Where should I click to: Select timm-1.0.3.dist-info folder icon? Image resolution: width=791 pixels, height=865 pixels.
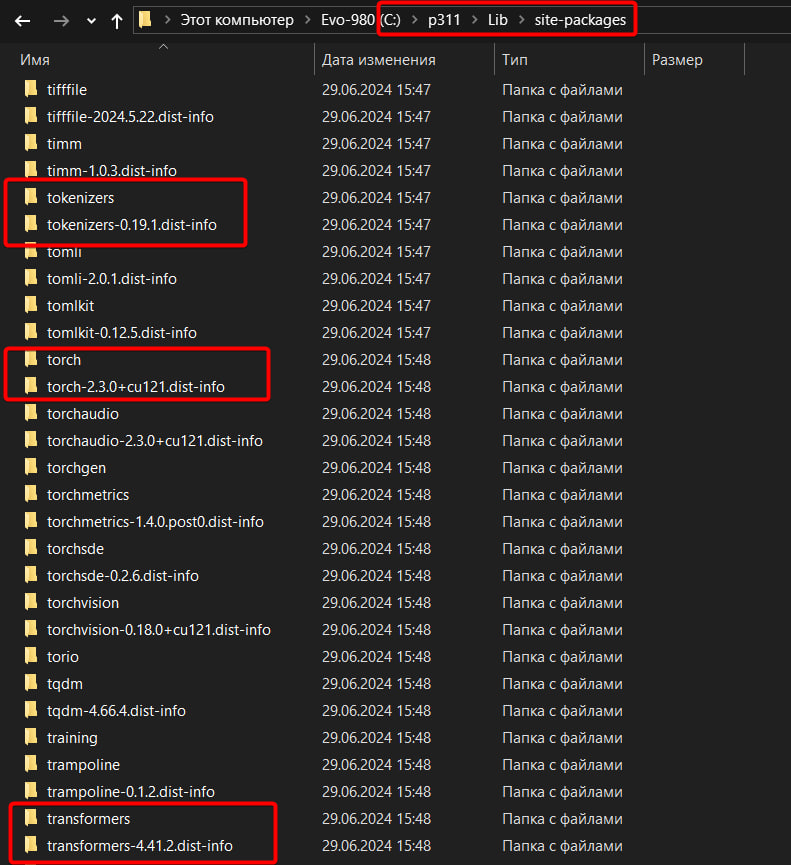31,170
